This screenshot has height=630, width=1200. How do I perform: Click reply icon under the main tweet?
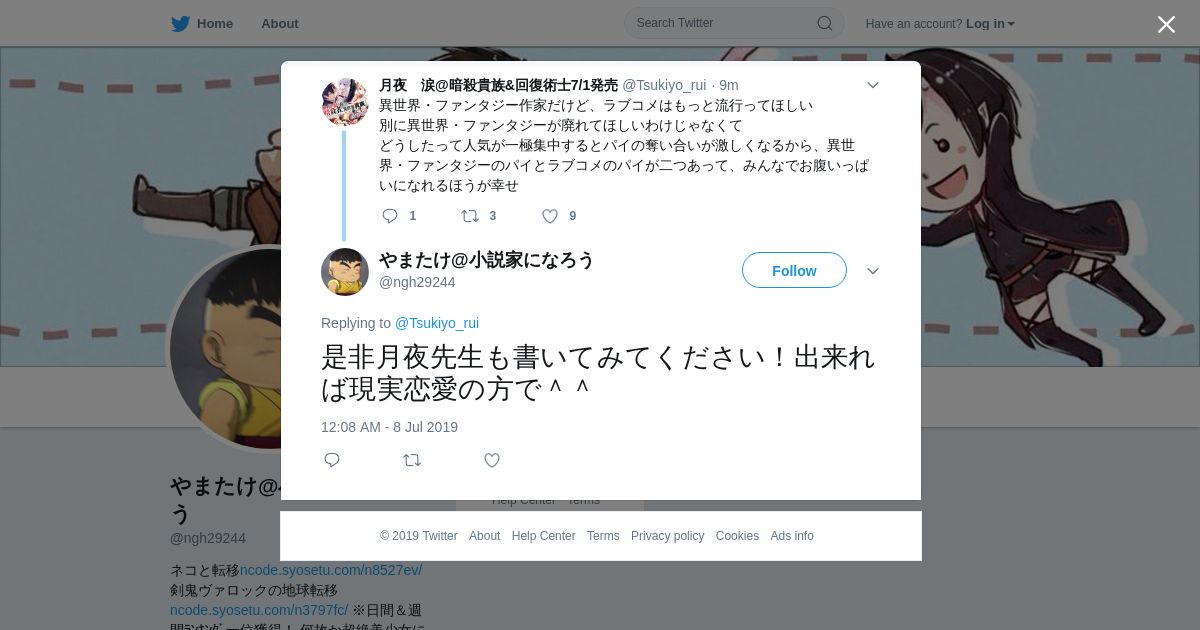pyautogui.click(x=332, y=460)
